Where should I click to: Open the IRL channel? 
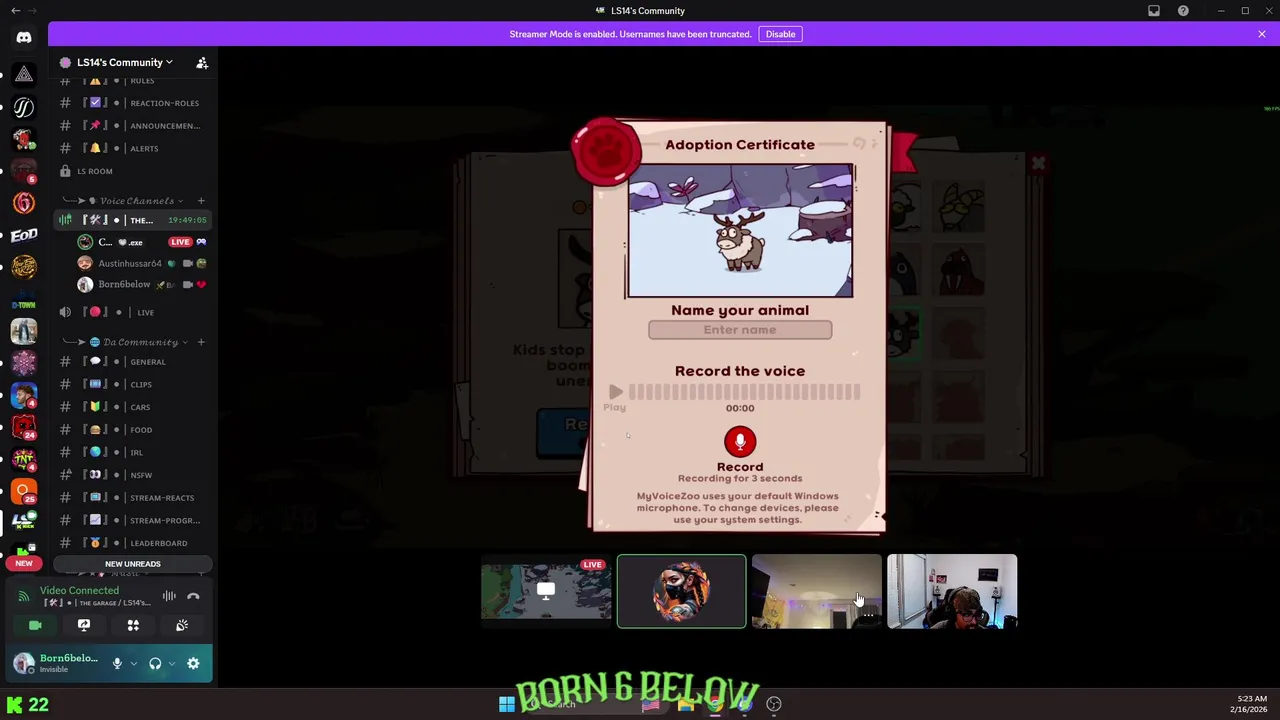tap(134, 452)
